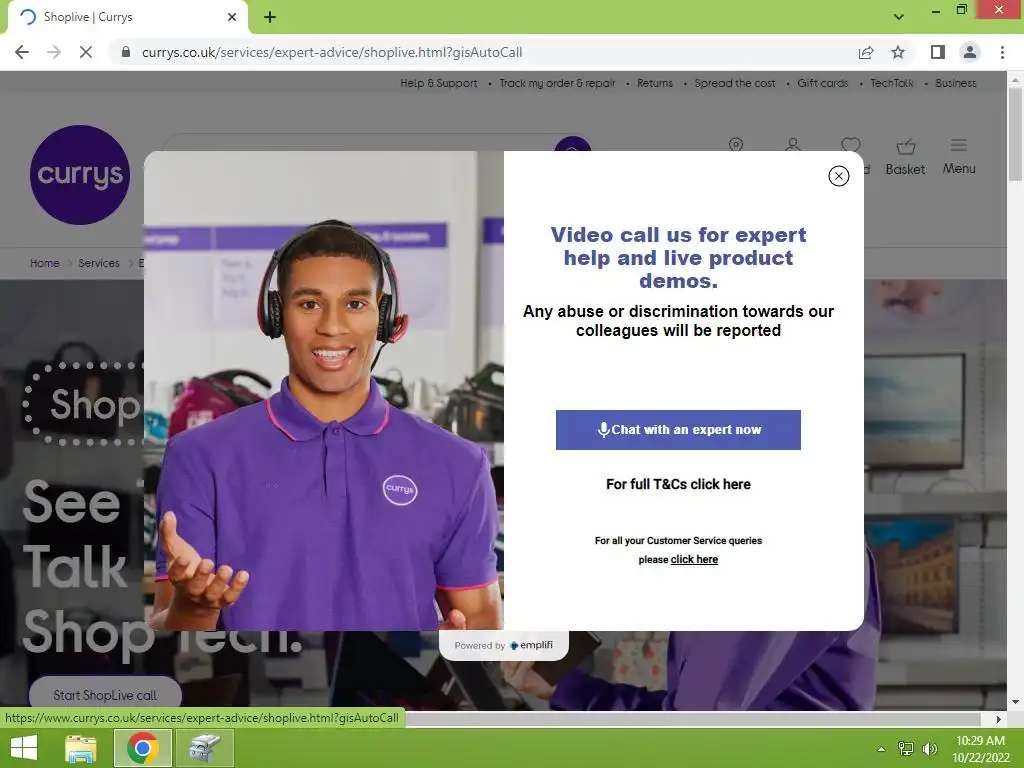This screenshot has width=1024, height=768.
Task: Go to Returns page
Action: click(655, 83)
